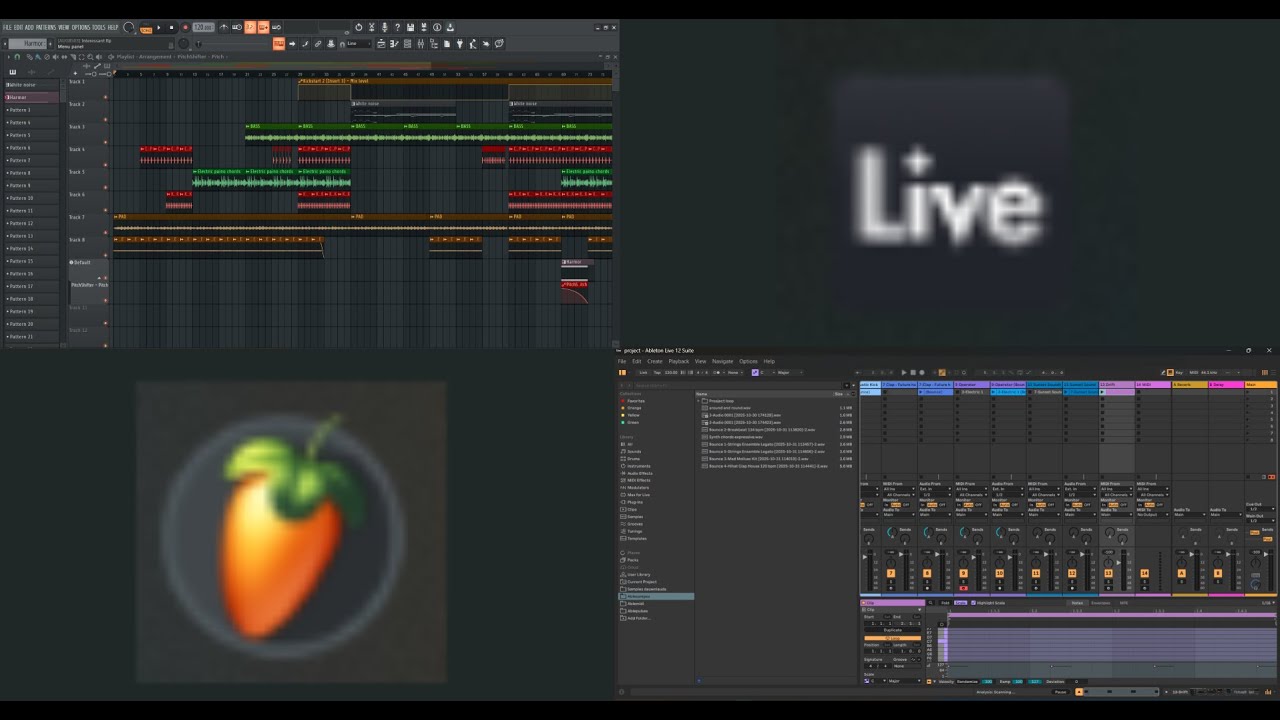Screen dimensions: 1280x720
Task: Select Green collection in Ableton browser
Action: [630, 422]
